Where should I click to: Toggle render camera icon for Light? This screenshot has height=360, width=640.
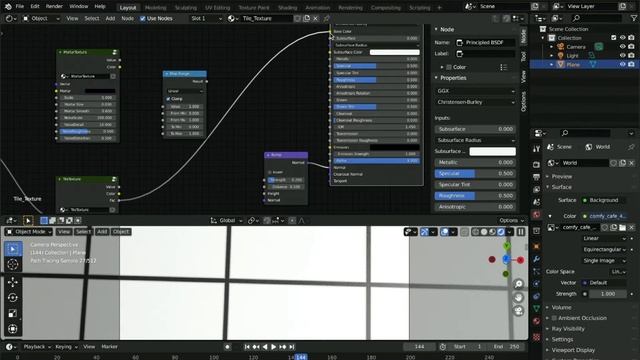point(631,55)
